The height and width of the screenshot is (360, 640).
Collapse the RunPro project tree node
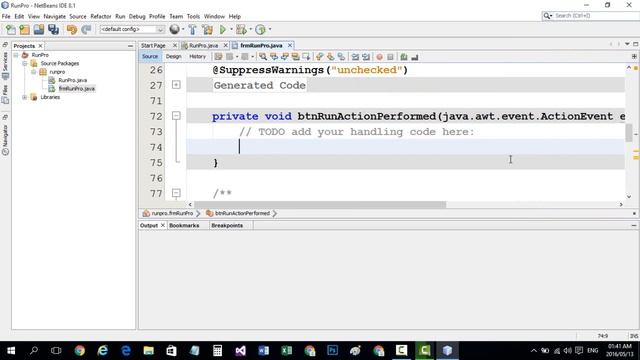click(x=16, y=55)
